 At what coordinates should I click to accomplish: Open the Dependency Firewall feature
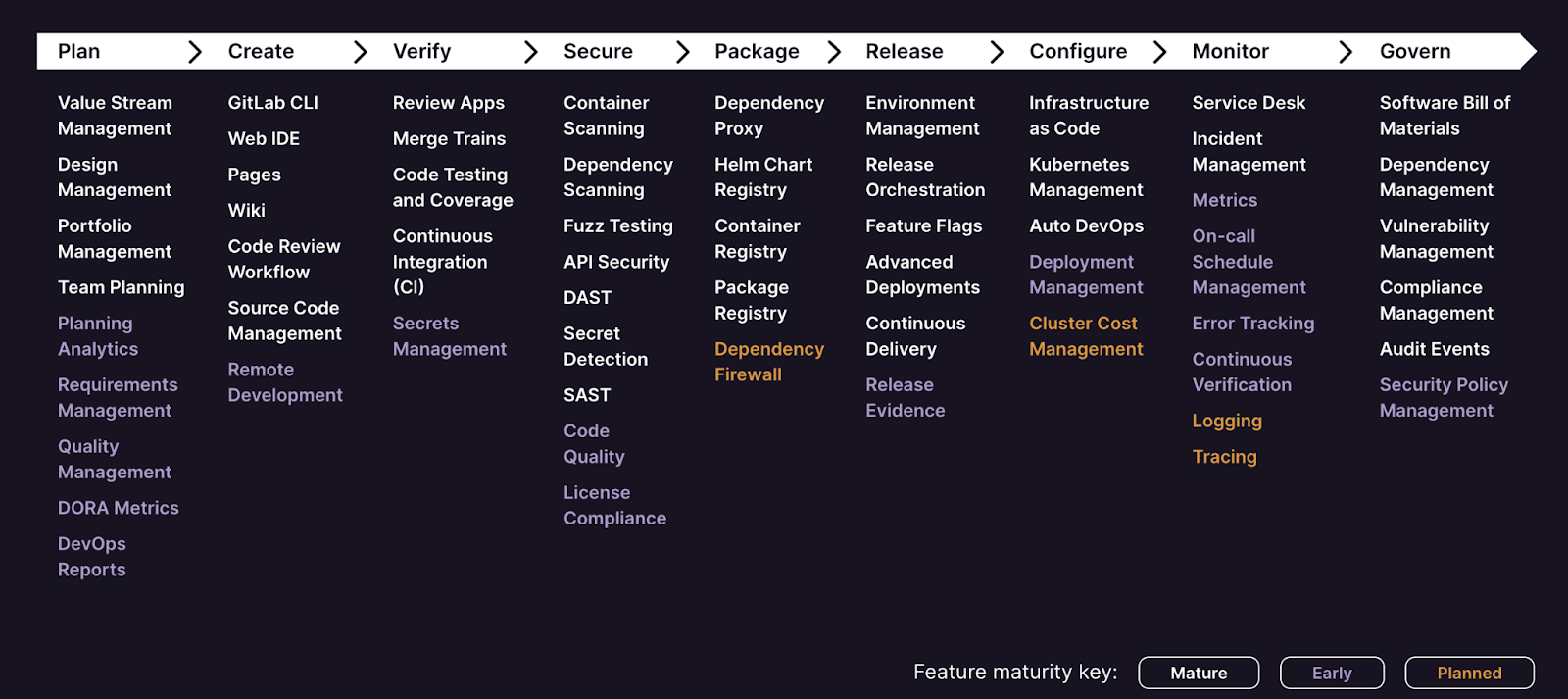click(768, 362)
